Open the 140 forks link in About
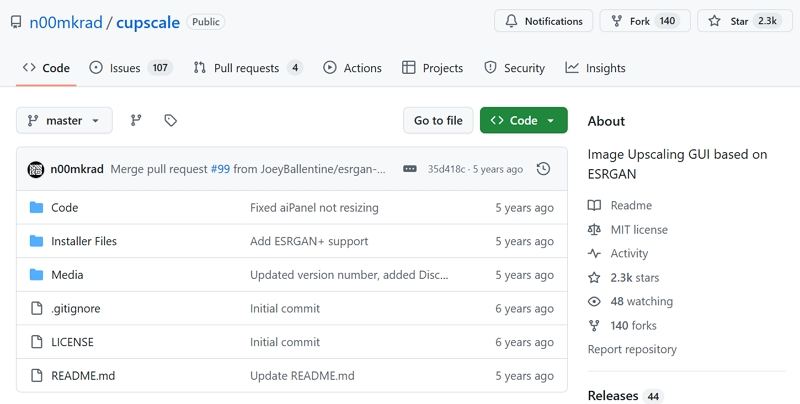 tap(634, 325)
